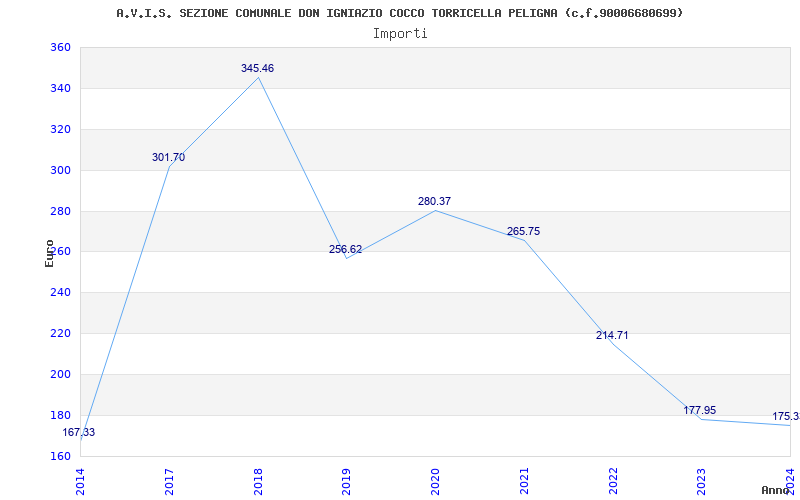Click the A.V.I.S. SEZIONE COMUNALE chart title
This screenshot has height=500, width=800.
tap(400, 13)
